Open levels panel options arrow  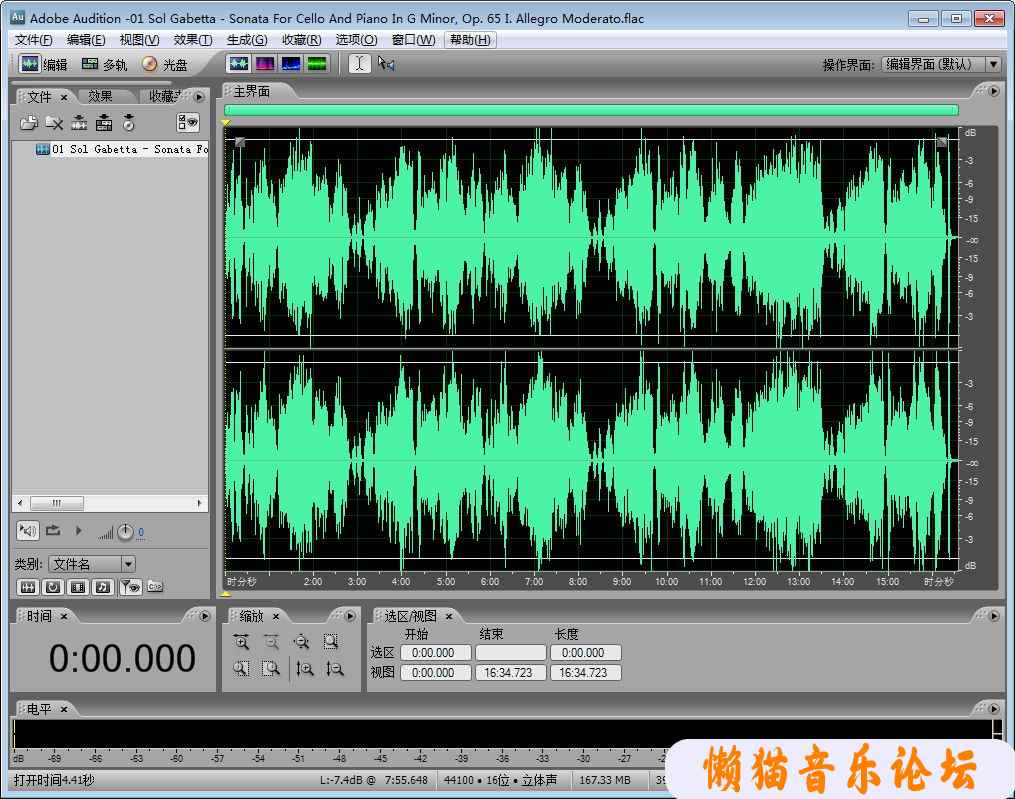point(994,709)
